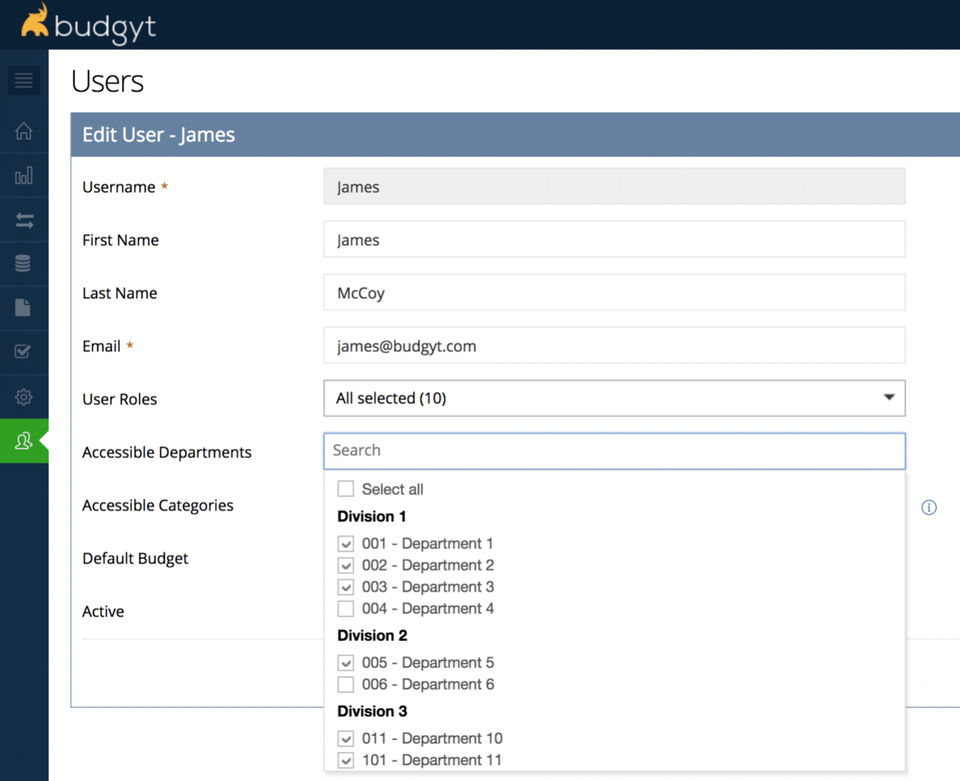The width and height of the screenshot is (960, 781).
Task: Uncheck 003 - Department 3
Action: pos(346,587)
